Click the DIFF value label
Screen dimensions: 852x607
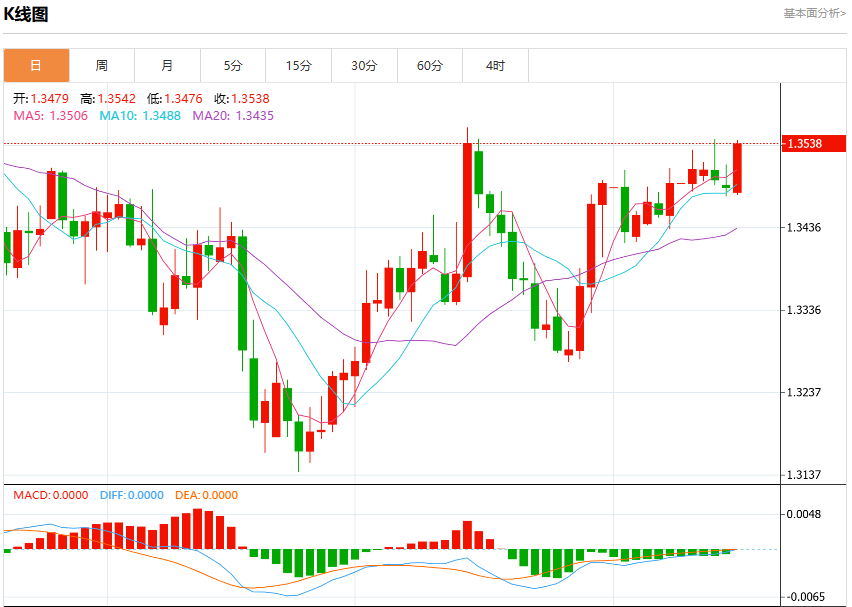131,495
